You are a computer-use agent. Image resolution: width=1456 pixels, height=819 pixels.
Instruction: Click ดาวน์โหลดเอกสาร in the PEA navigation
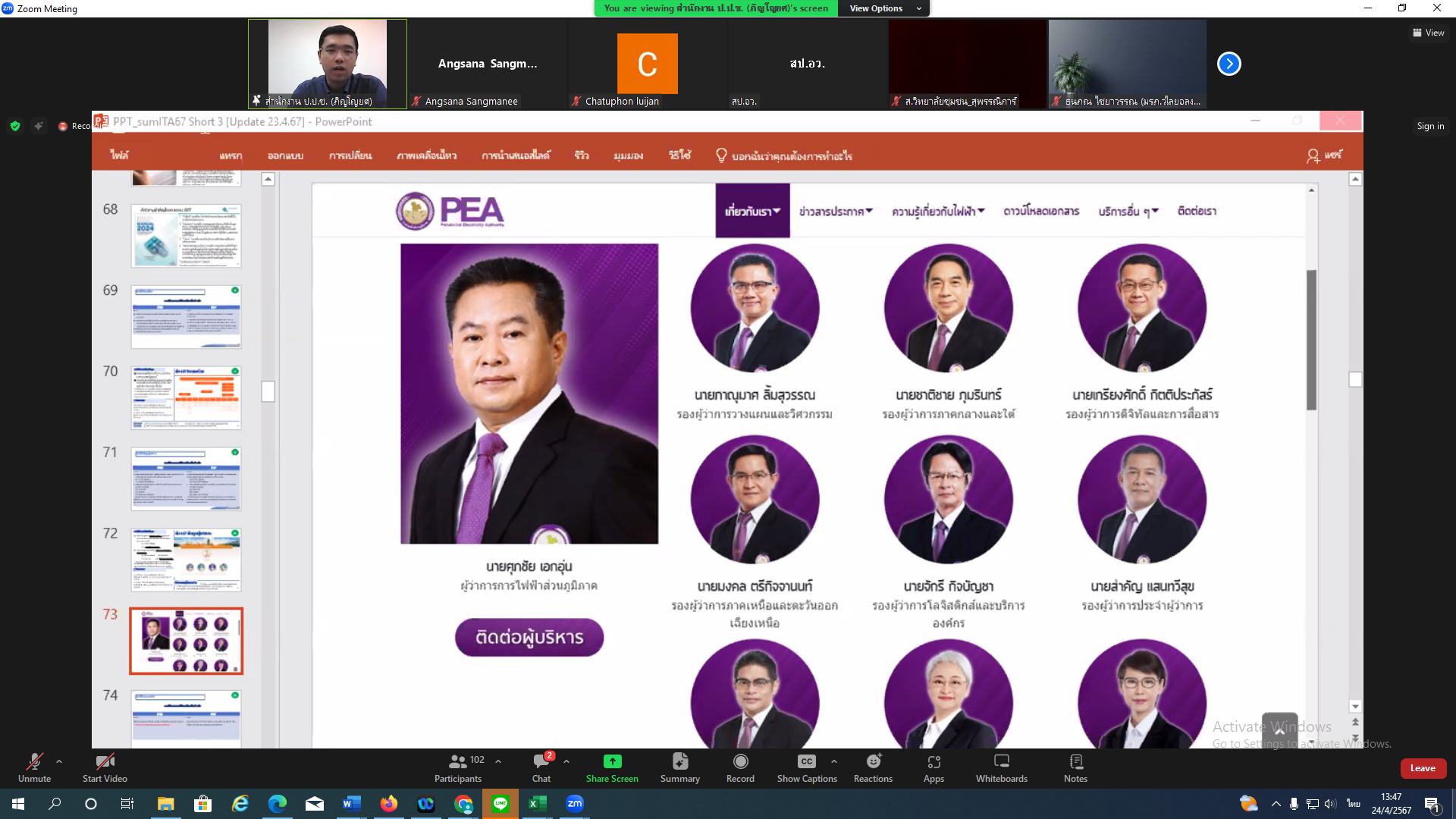point(1041,212)
